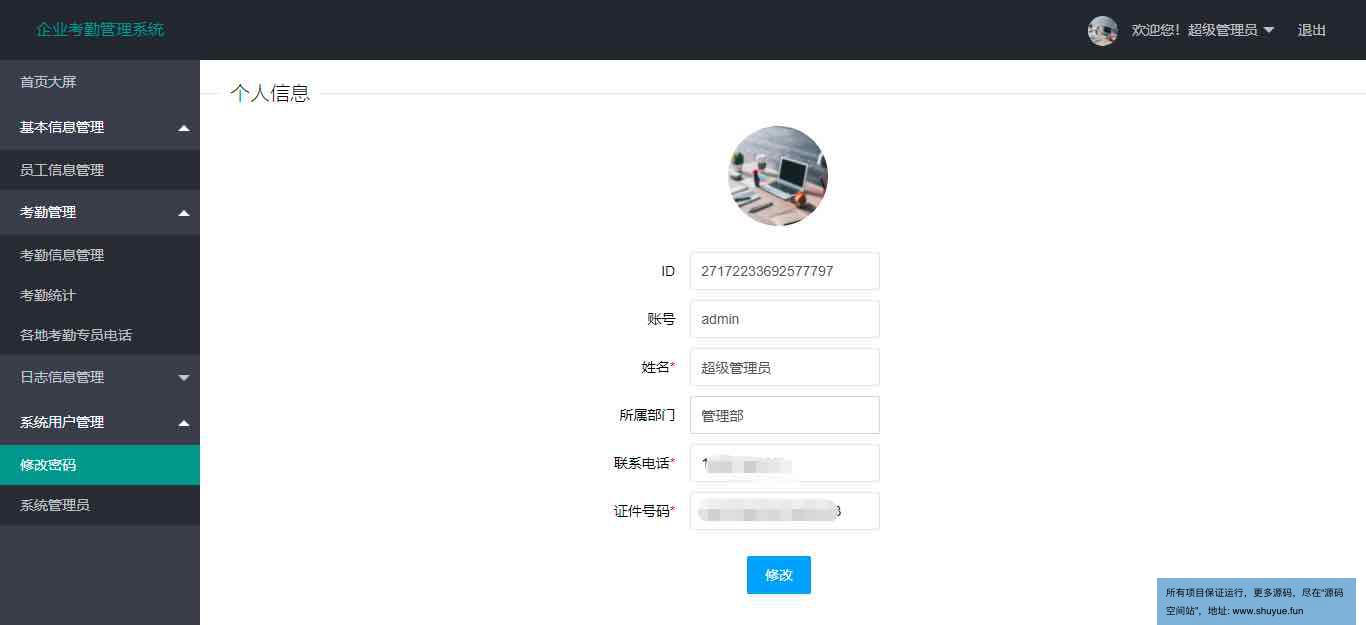The height and width of the screenshot is (625, 1366).
Task: Click the blue 修改 button
Action: point(779,575)
